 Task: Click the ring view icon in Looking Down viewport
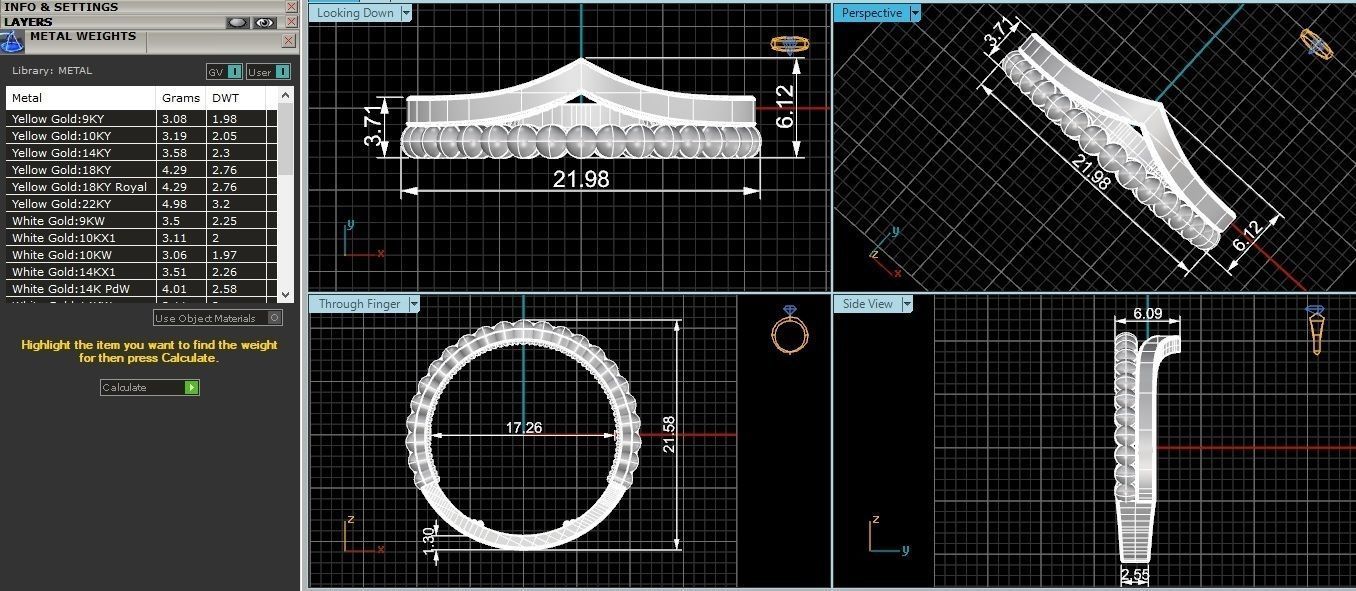(790, 44)
